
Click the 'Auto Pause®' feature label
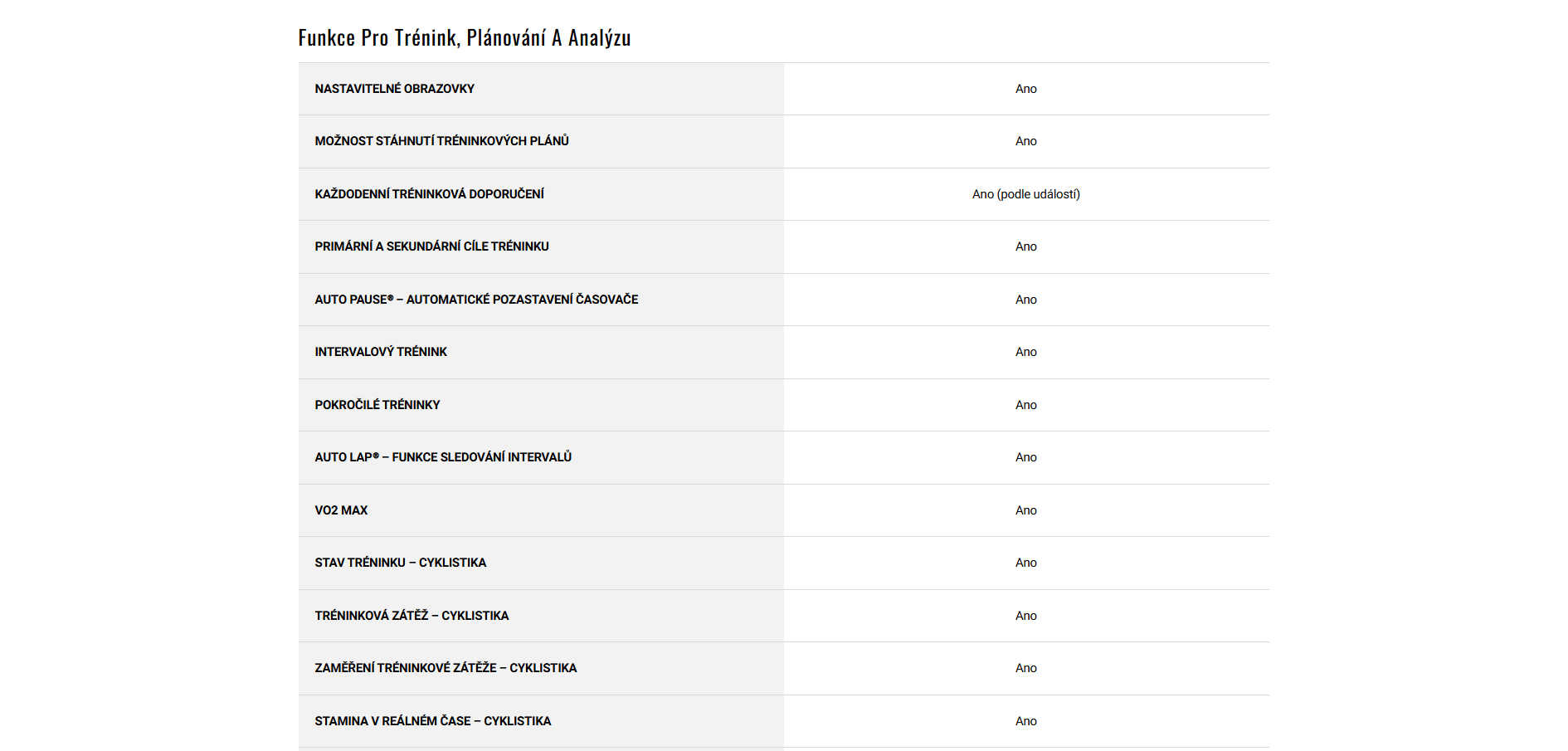pos(476,300)
